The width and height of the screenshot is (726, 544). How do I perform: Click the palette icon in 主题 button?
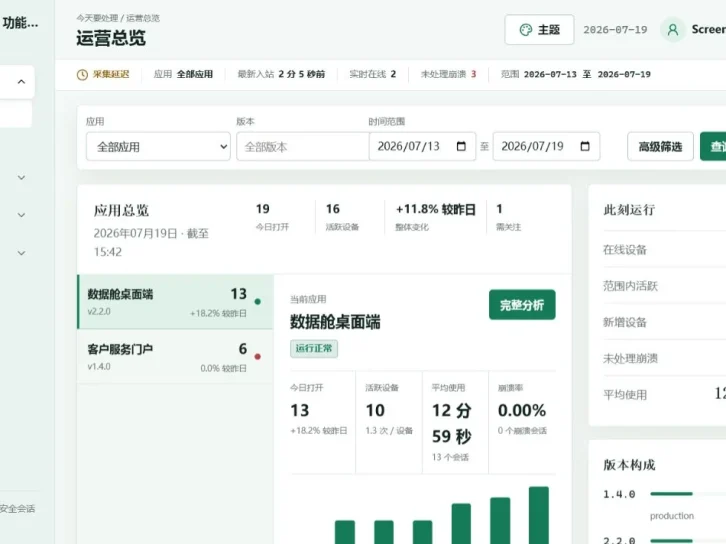[x=526, y=30]
